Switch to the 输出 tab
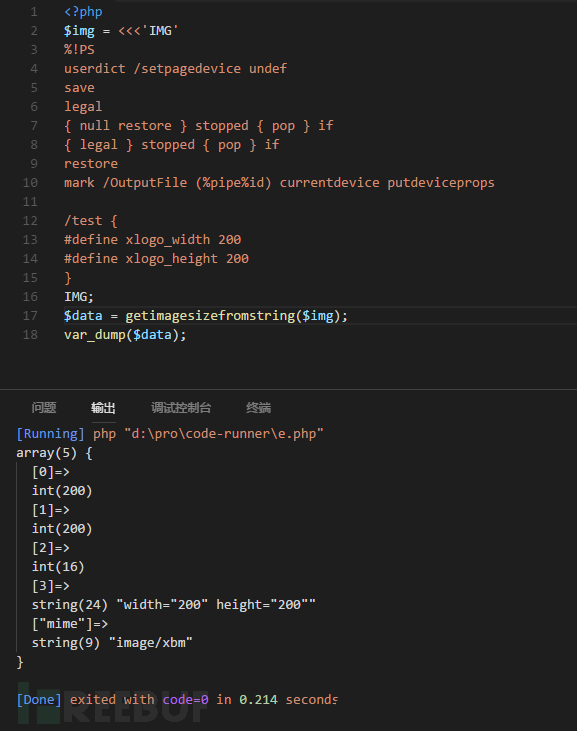 (103, 408)
